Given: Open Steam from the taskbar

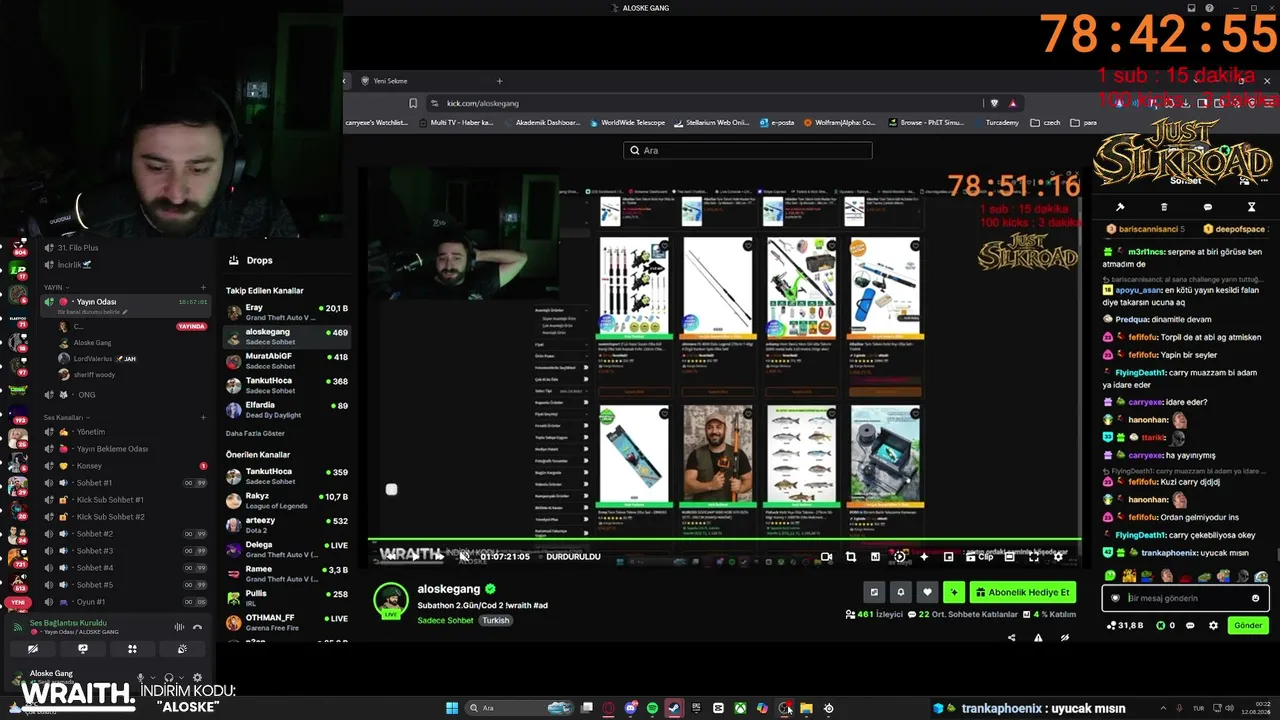Looking at the screenshot, I should (674, 708).
